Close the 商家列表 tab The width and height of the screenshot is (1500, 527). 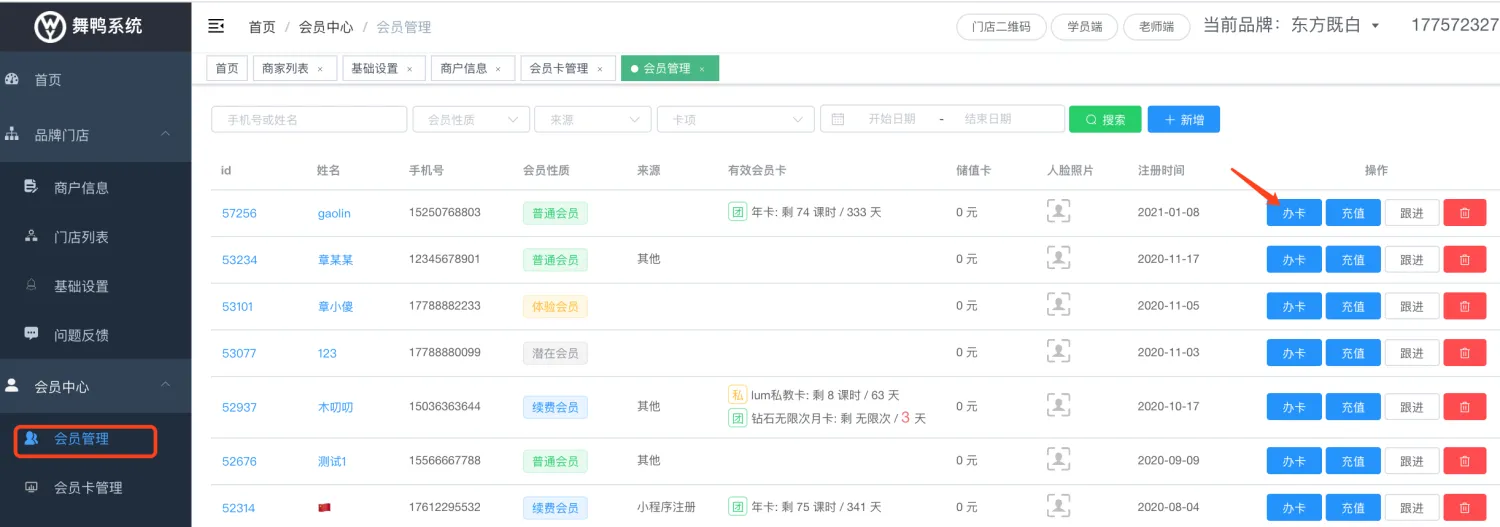[x=320, y=69]
